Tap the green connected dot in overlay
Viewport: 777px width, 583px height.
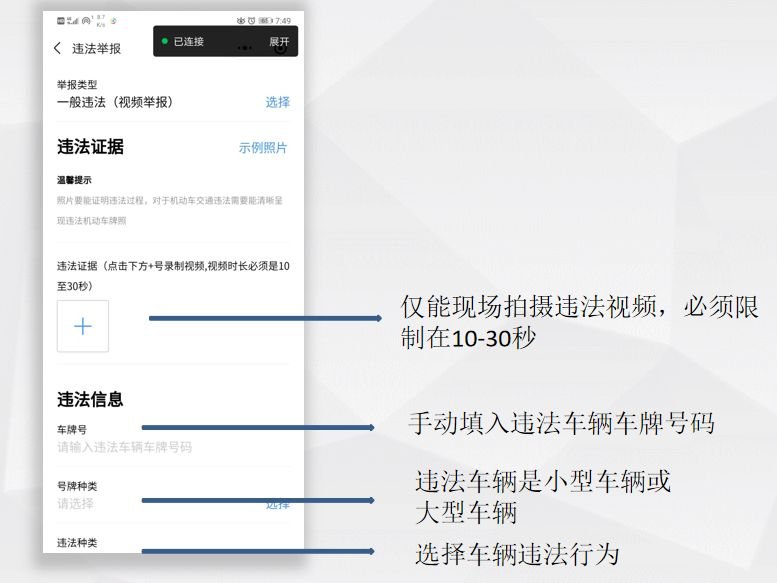[x=165, y=41]
